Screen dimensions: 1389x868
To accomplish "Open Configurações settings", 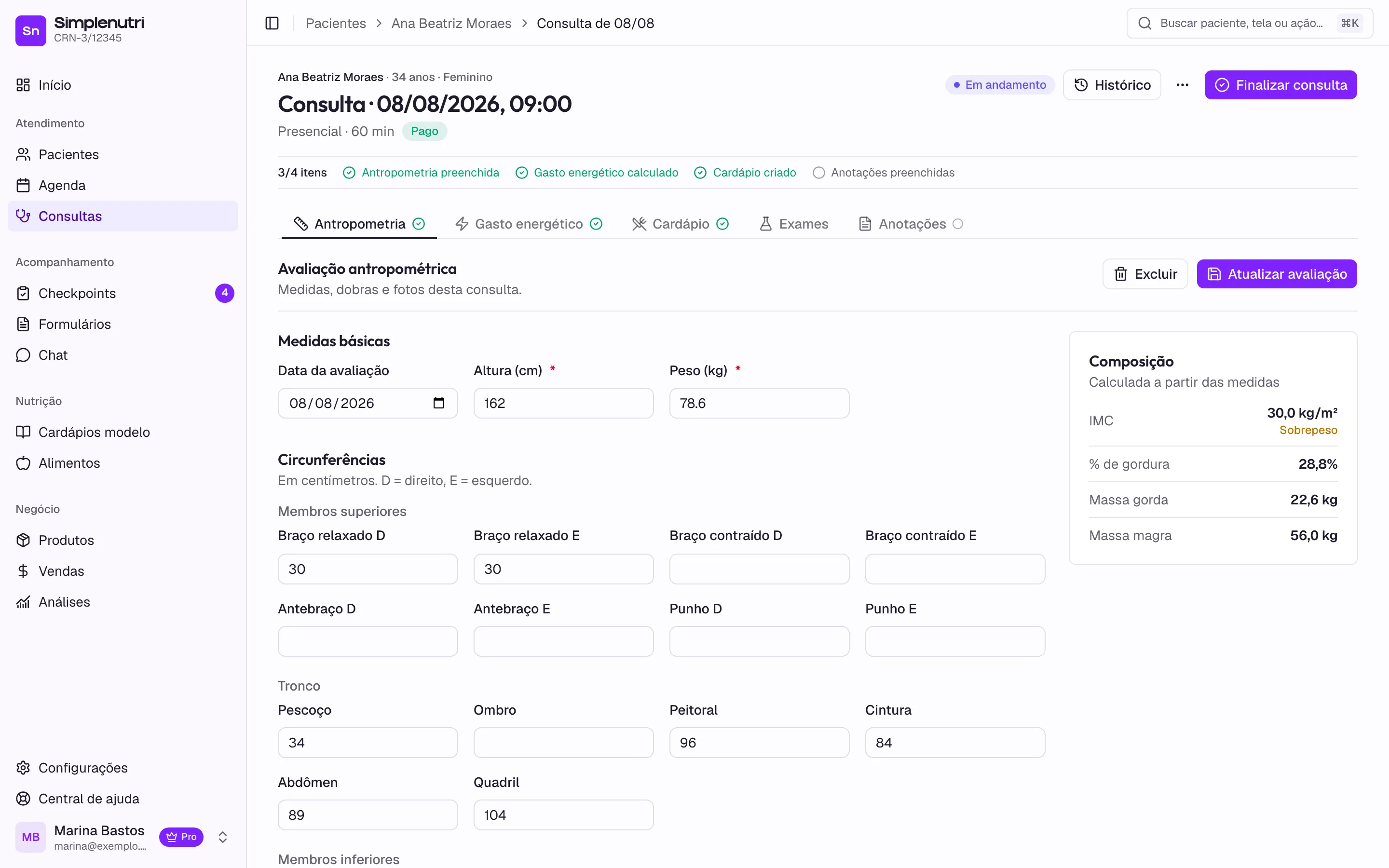I will [x=123, y=768].
